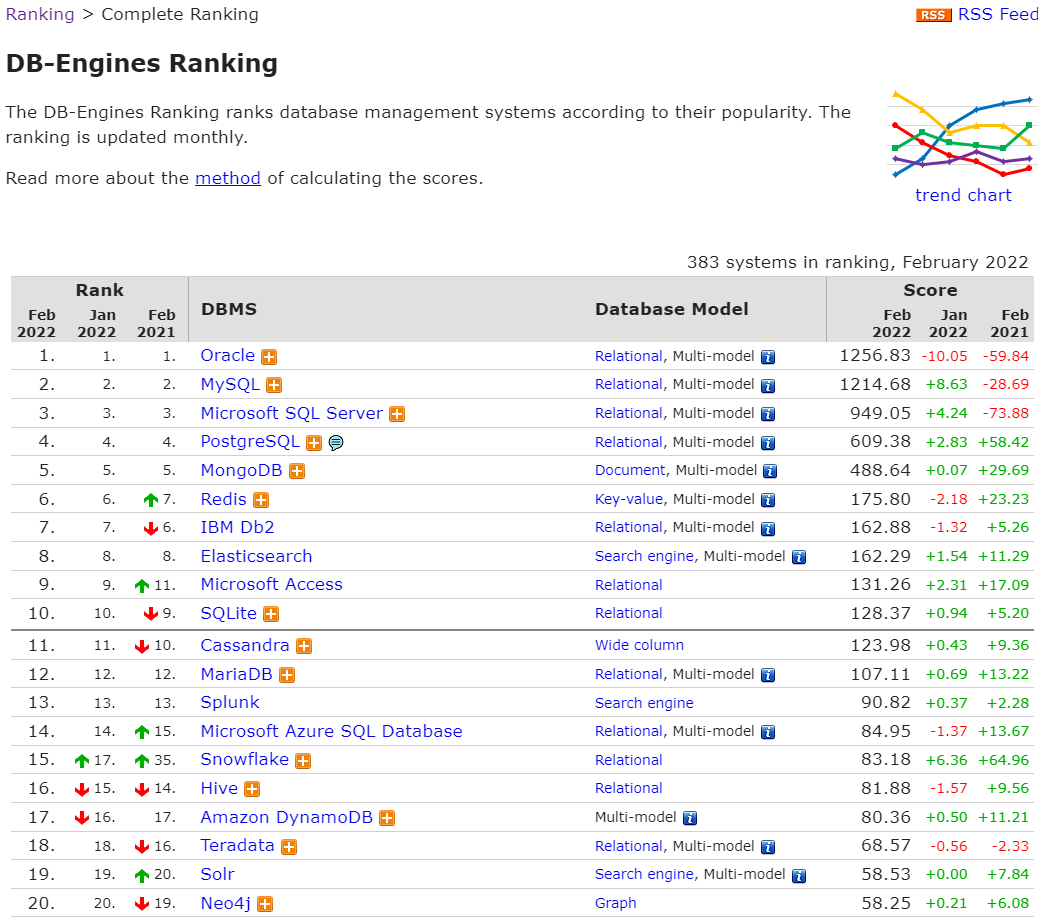This screenshot has width=1038, height=919.
Task: Click the plus icon next to Neo4j
Action: 265,904
